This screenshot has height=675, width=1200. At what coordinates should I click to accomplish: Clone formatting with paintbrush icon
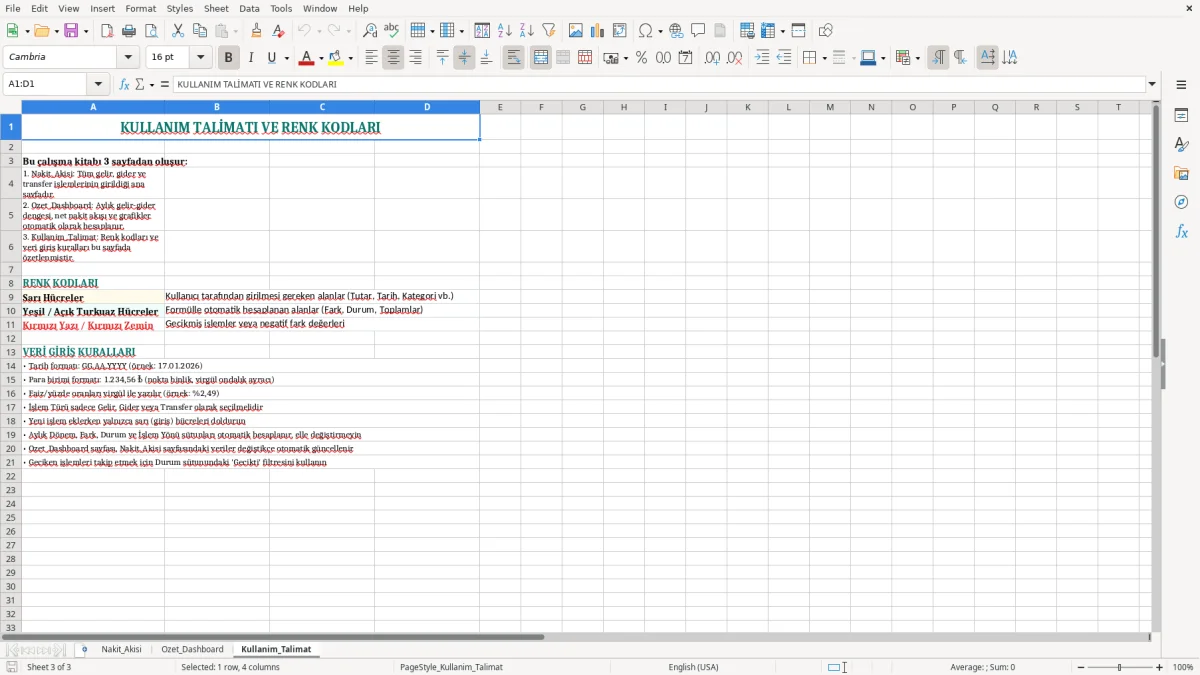(257, 31)
